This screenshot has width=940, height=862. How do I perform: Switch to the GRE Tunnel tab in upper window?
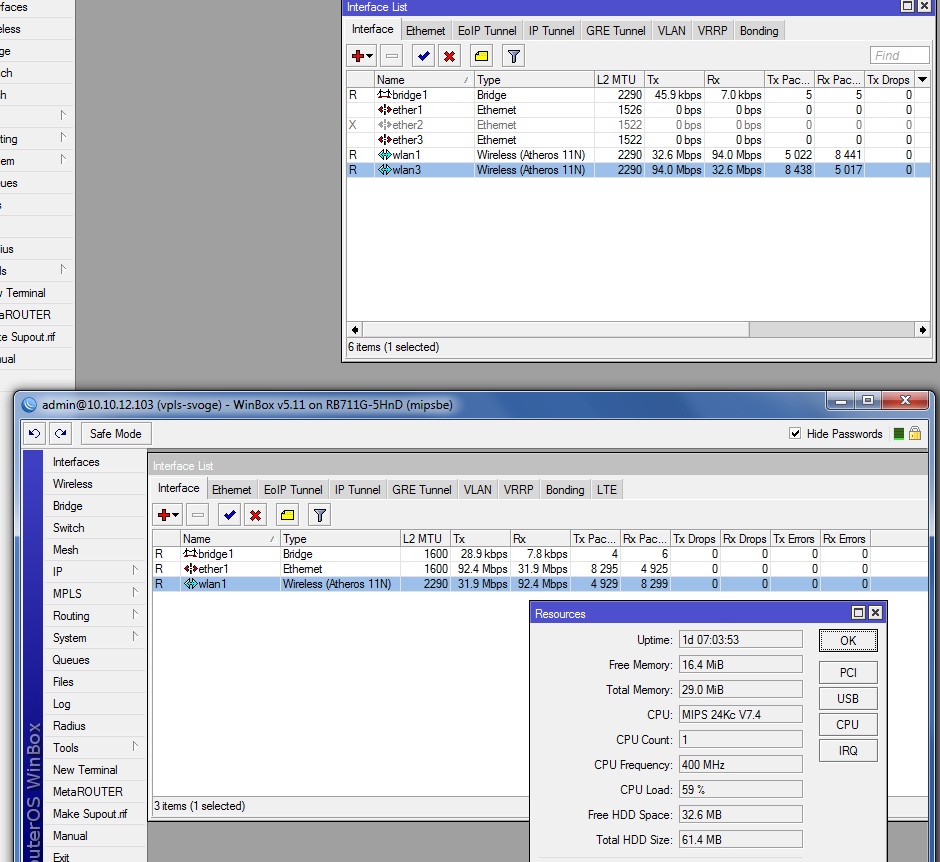615,31
